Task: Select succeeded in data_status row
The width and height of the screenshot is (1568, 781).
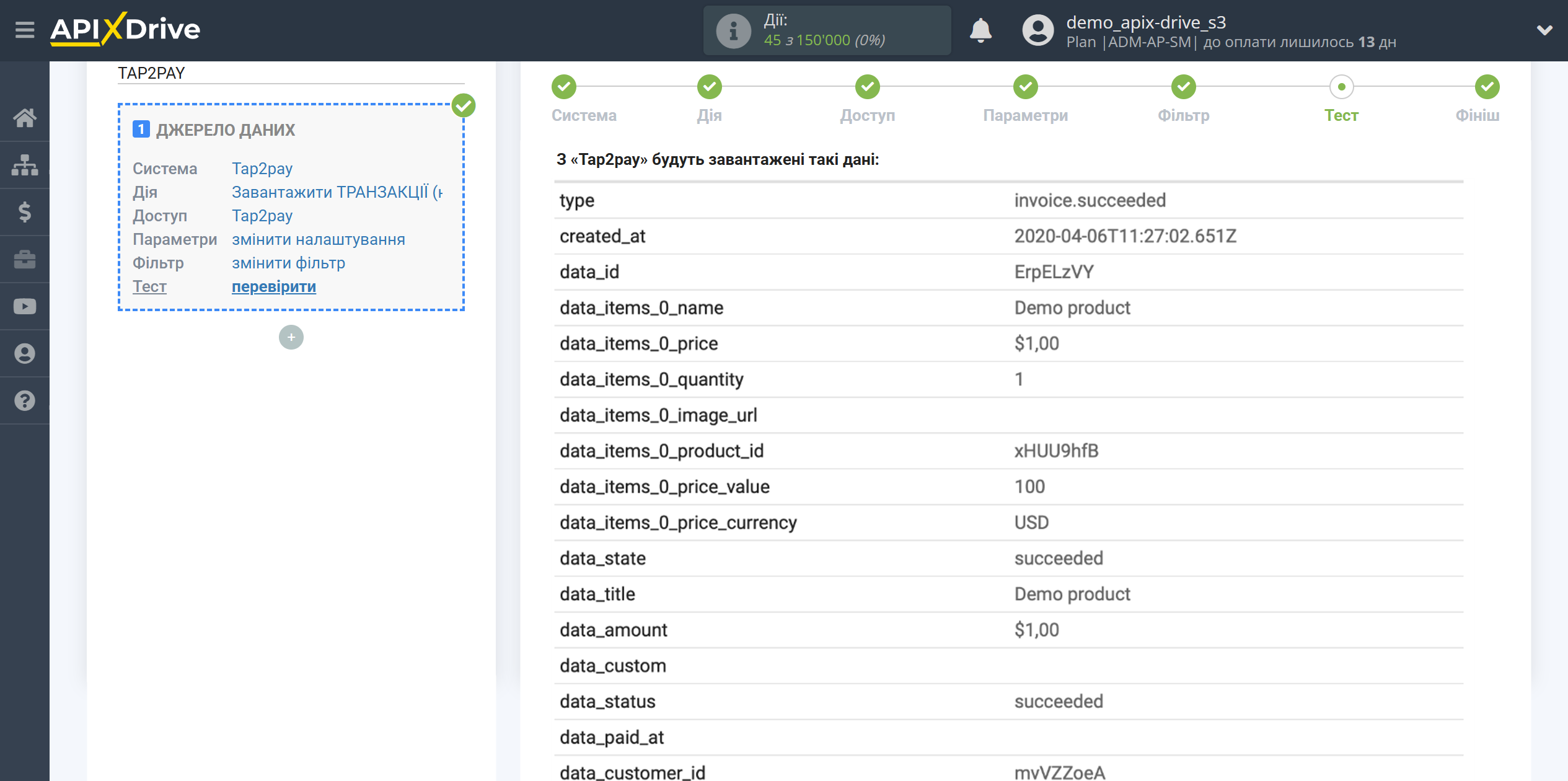Action: pos(1059,702)
